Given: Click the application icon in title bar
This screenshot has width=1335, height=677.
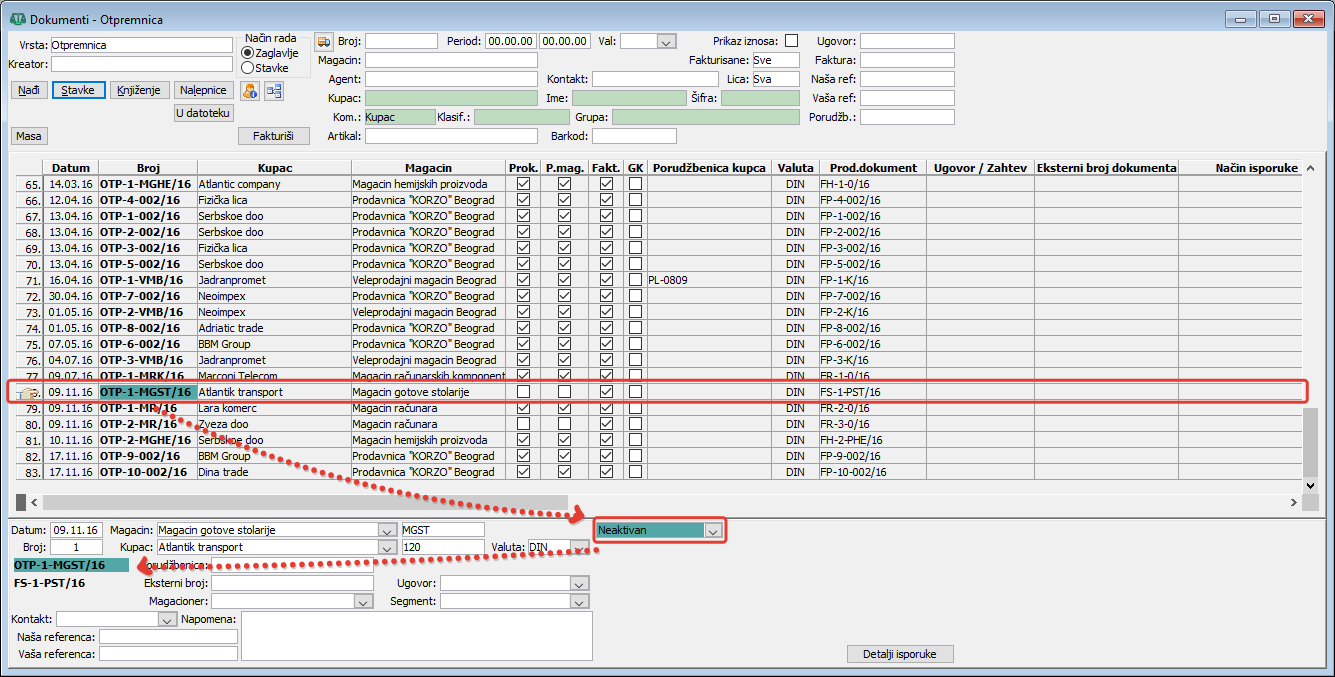Looking at the screenshot, I should (16, 19).
